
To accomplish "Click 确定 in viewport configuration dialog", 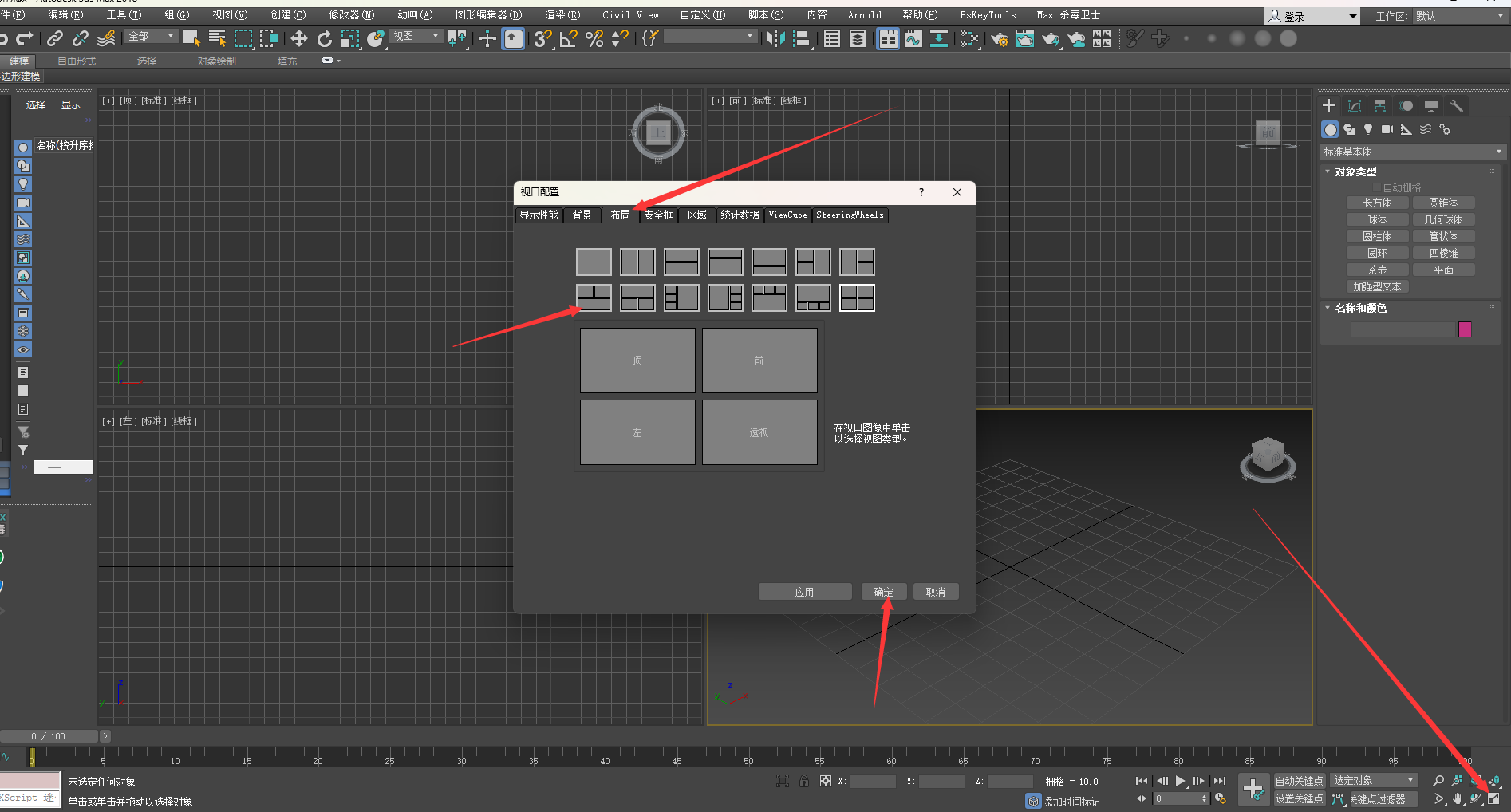I will click(x=883, y=592).
